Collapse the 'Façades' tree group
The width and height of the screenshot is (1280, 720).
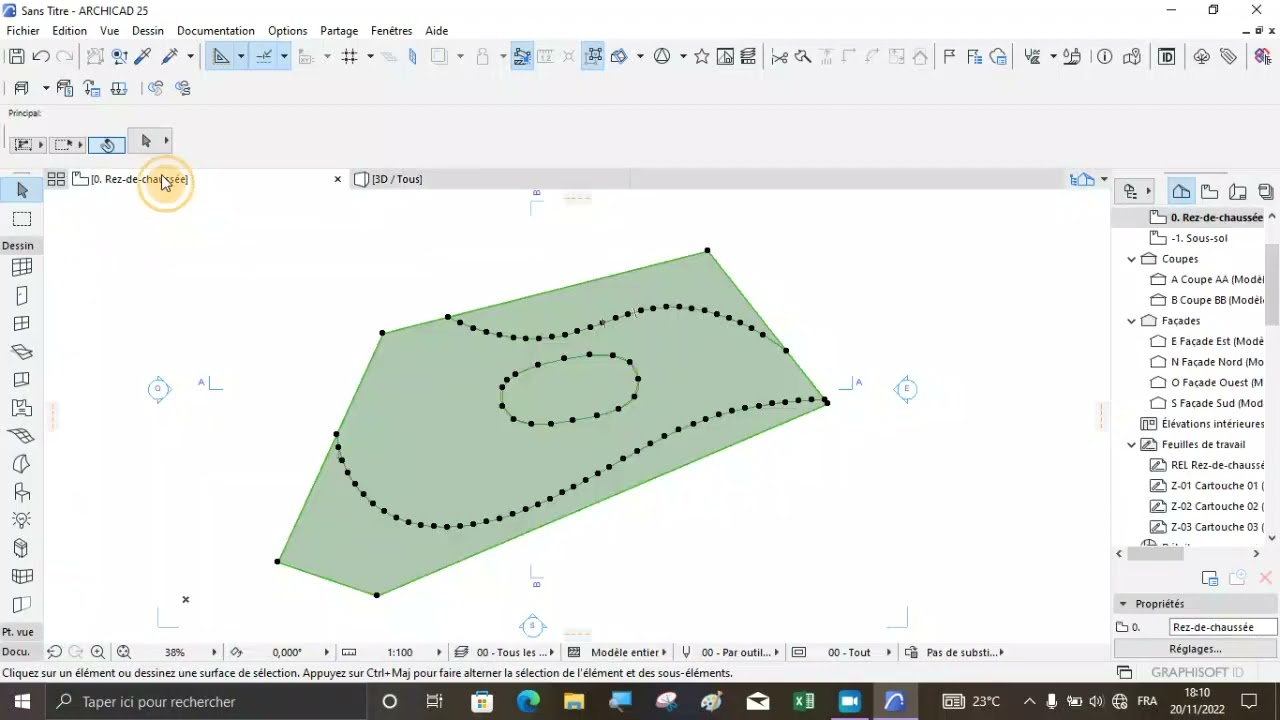pos(1132,321)
